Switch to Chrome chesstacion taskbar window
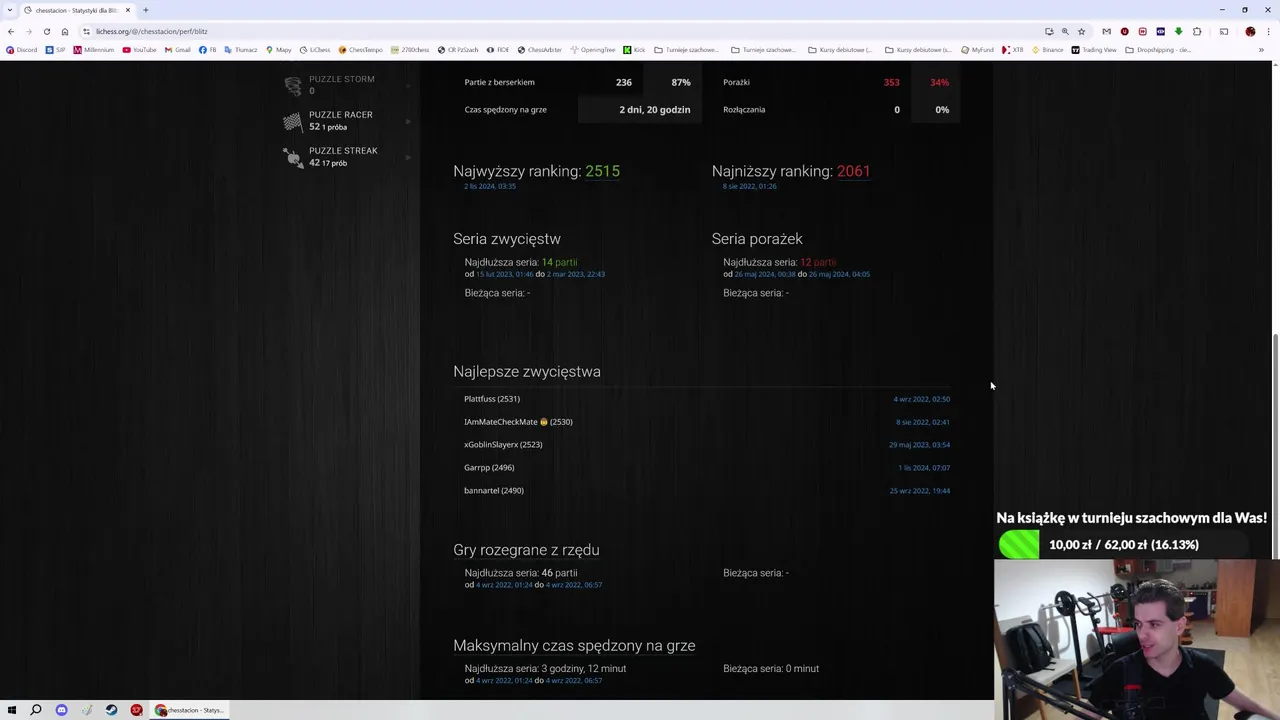The image size is (1280, 720). pyautogui.click(x=189, y=710)
